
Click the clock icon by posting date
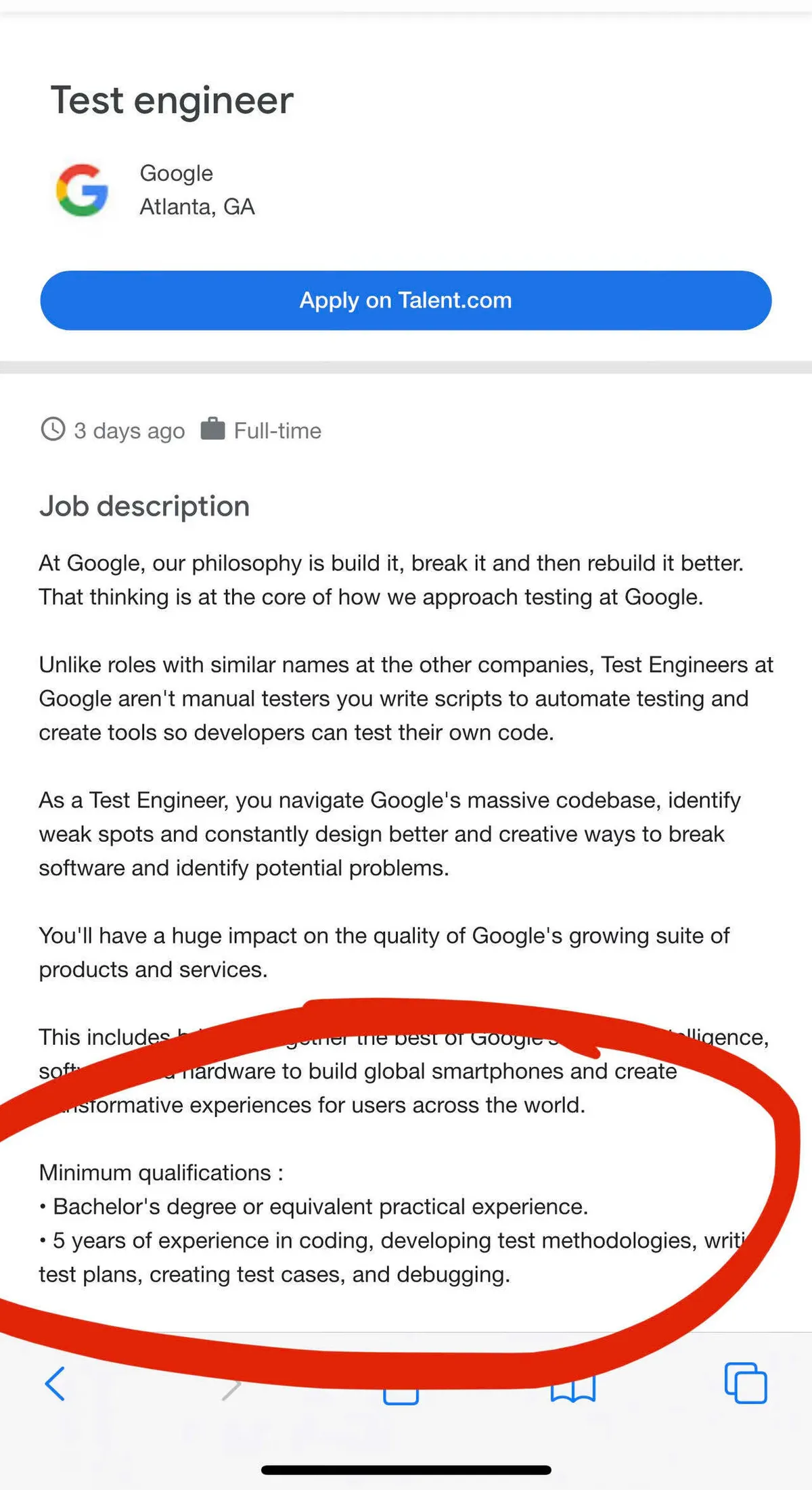pyautogui.click(x=53, y=430)
